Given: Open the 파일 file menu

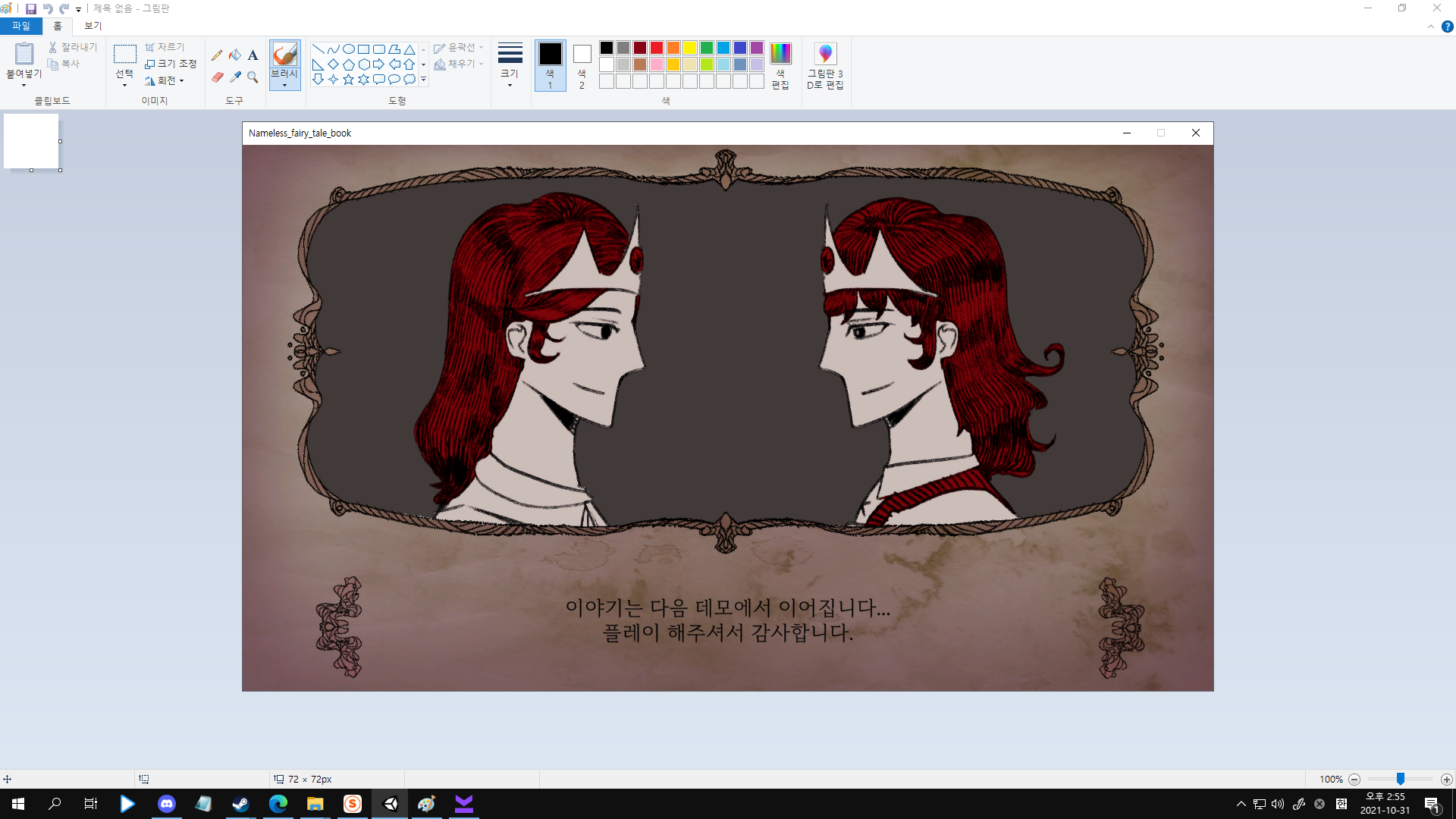Looking at the screenshot, I should [21, 26].
